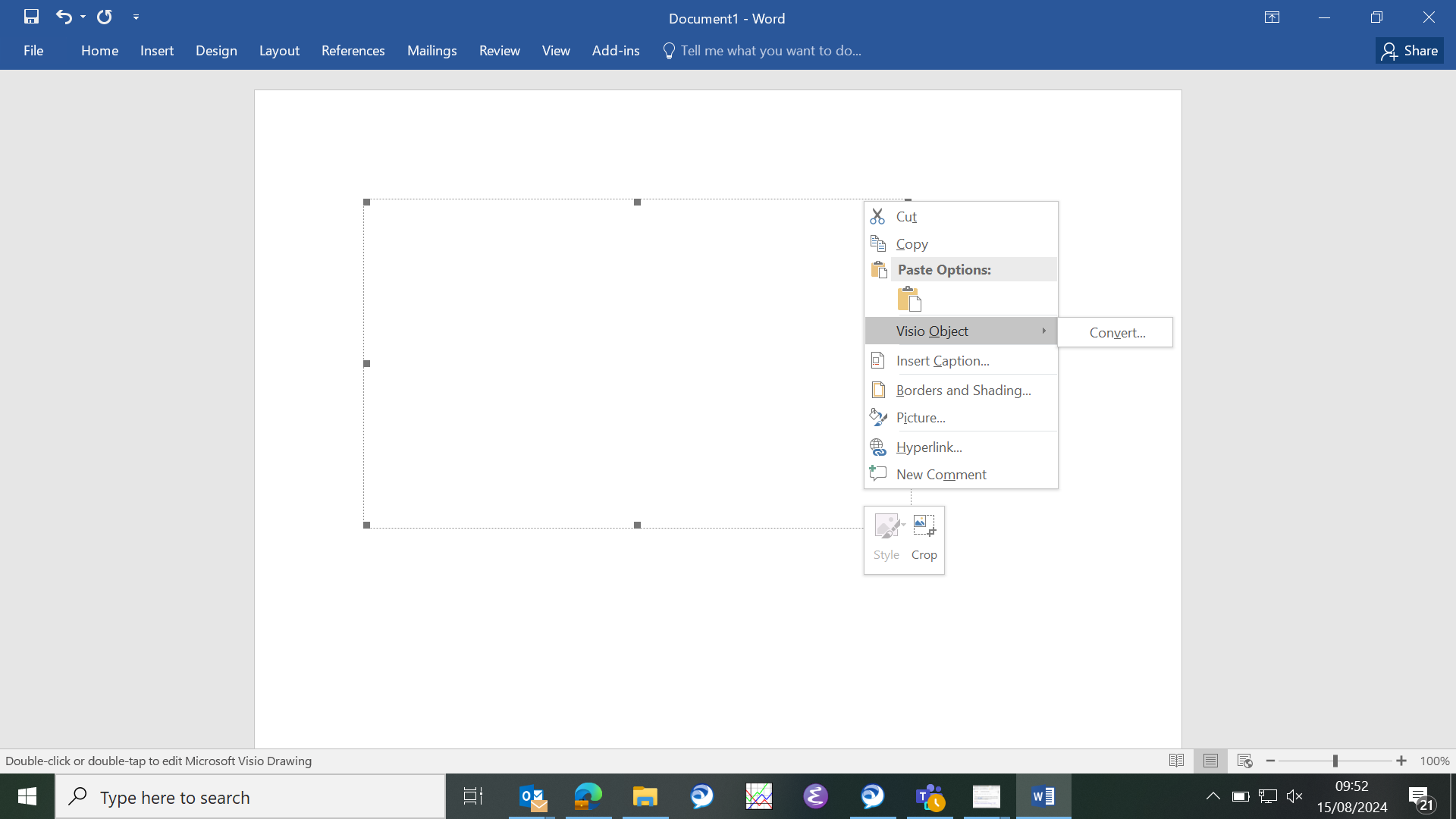Viewport: 1456px width, 819px height.
Task: Select Convert... in the submenu
Action: coord(1115,333)
